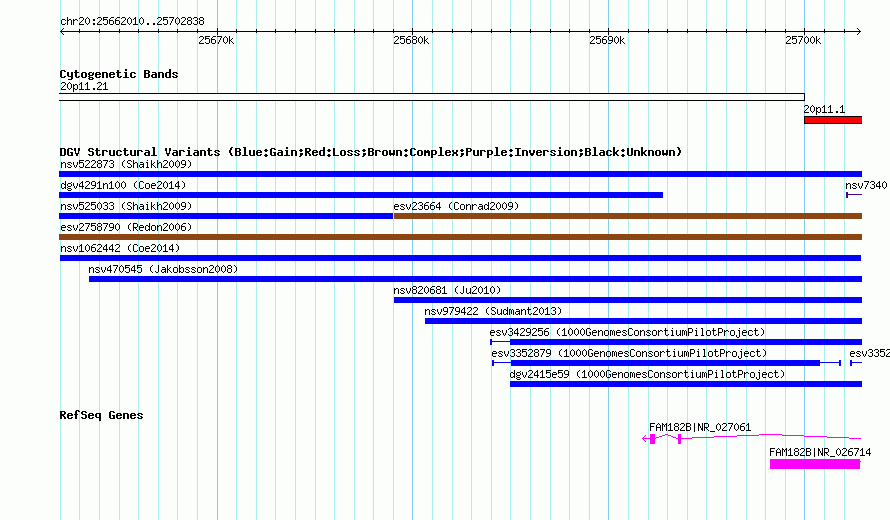This screenshot has height=520, width=890.
Task: Click the nsv7340 purple inversion marker
Action: click(x=854, y=195)
